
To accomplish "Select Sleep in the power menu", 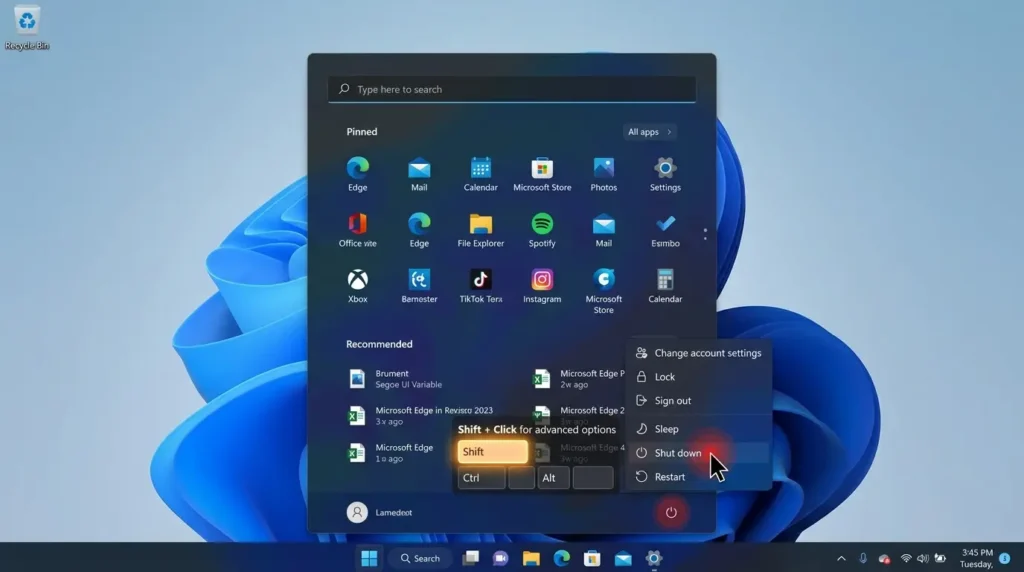I will click(x=699, y=429).
